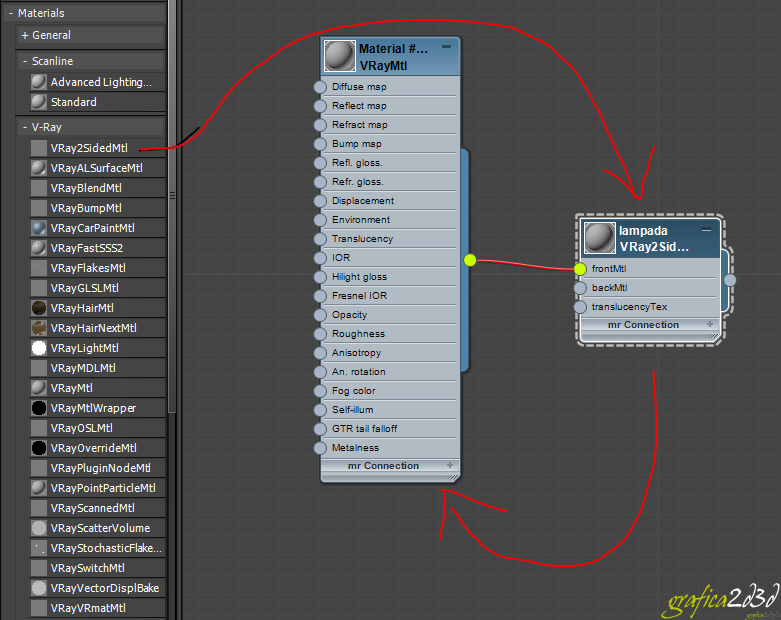Click the Opacity input socket
This screenshot has height=620, width=781.
tap(320, 315)
